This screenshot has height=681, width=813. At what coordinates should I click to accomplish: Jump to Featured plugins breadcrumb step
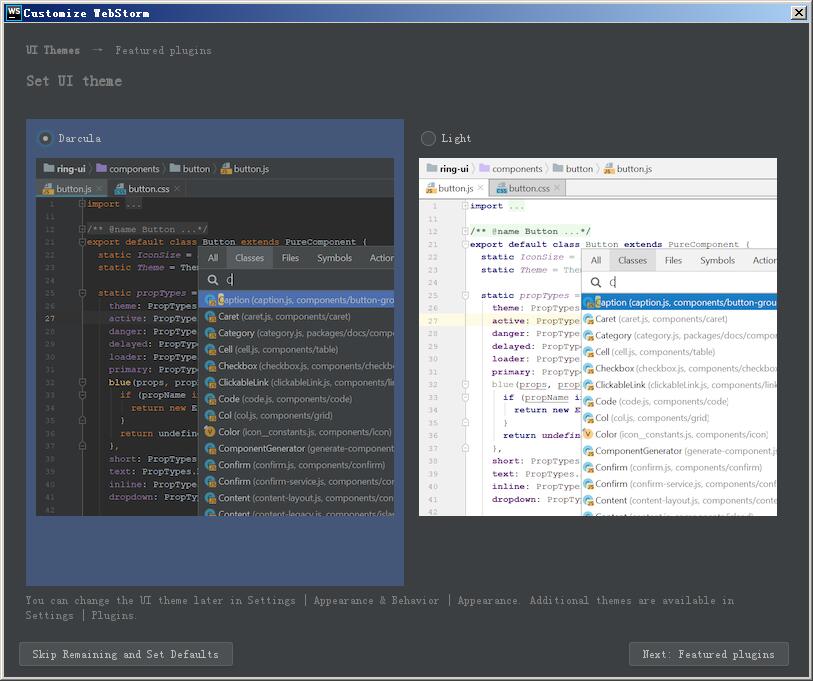(163, 50)
